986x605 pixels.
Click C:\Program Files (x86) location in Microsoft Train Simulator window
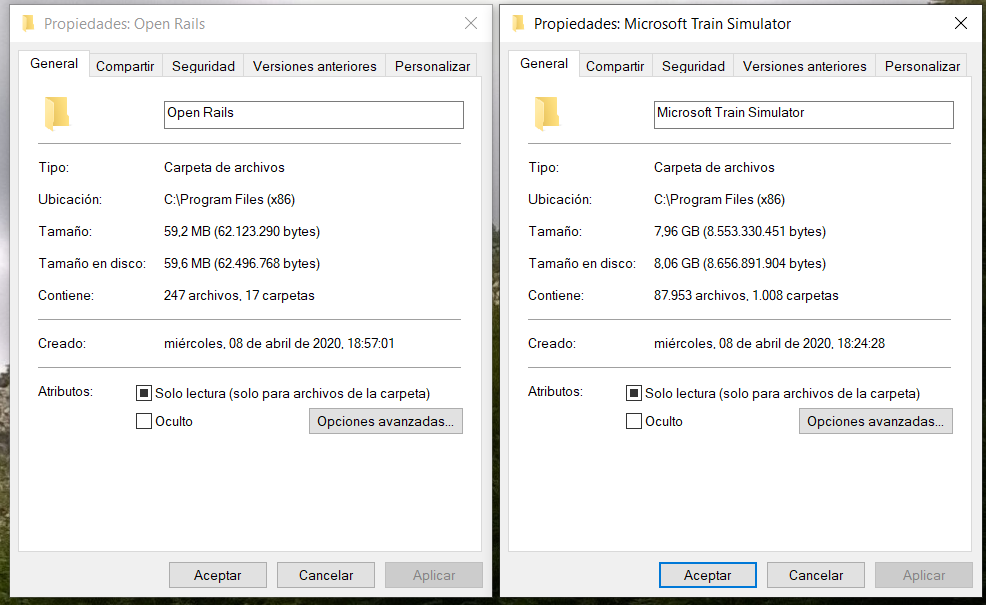point(719,199)
